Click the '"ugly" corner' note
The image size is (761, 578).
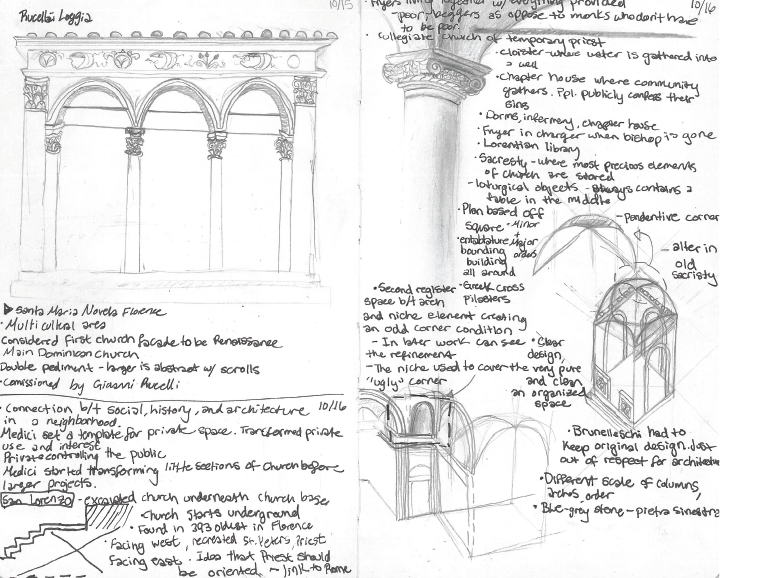pyautogui.click(x=405, y=381)
